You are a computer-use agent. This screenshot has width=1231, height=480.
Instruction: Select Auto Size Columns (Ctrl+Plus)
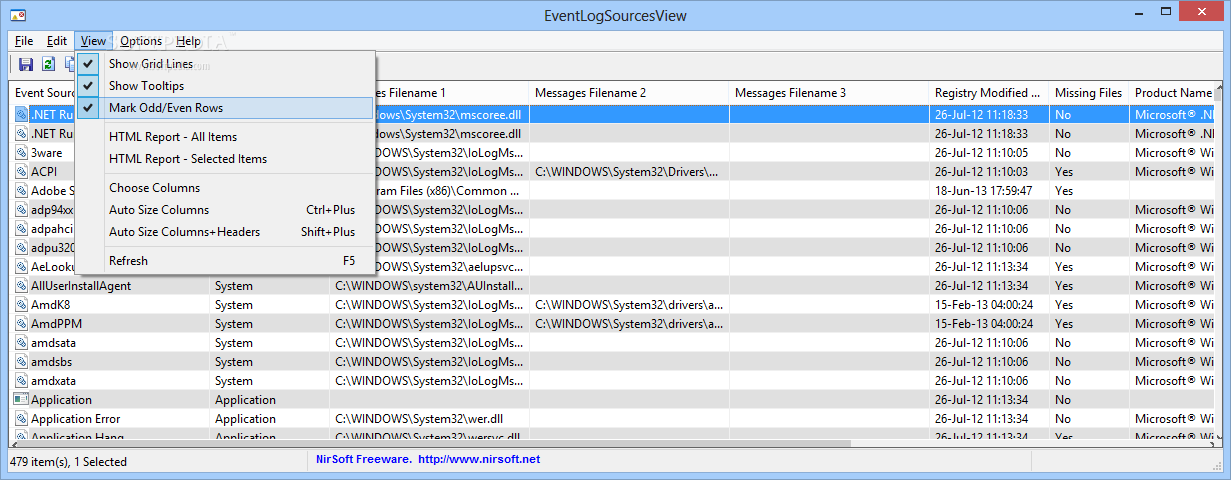[x=225, y=210]
